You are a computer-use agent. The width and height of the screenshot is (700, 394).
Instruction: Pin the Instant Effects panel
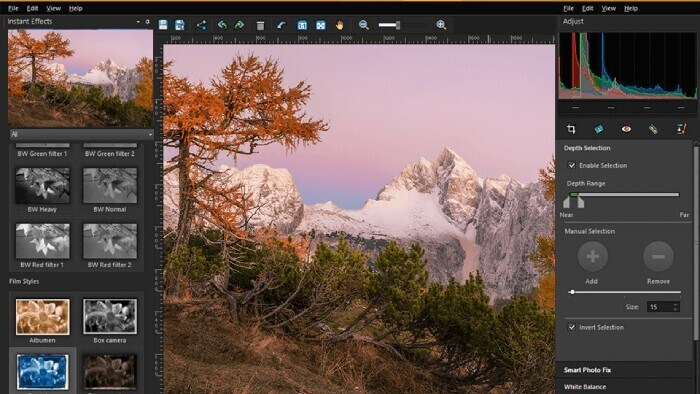tap(148, 21)
